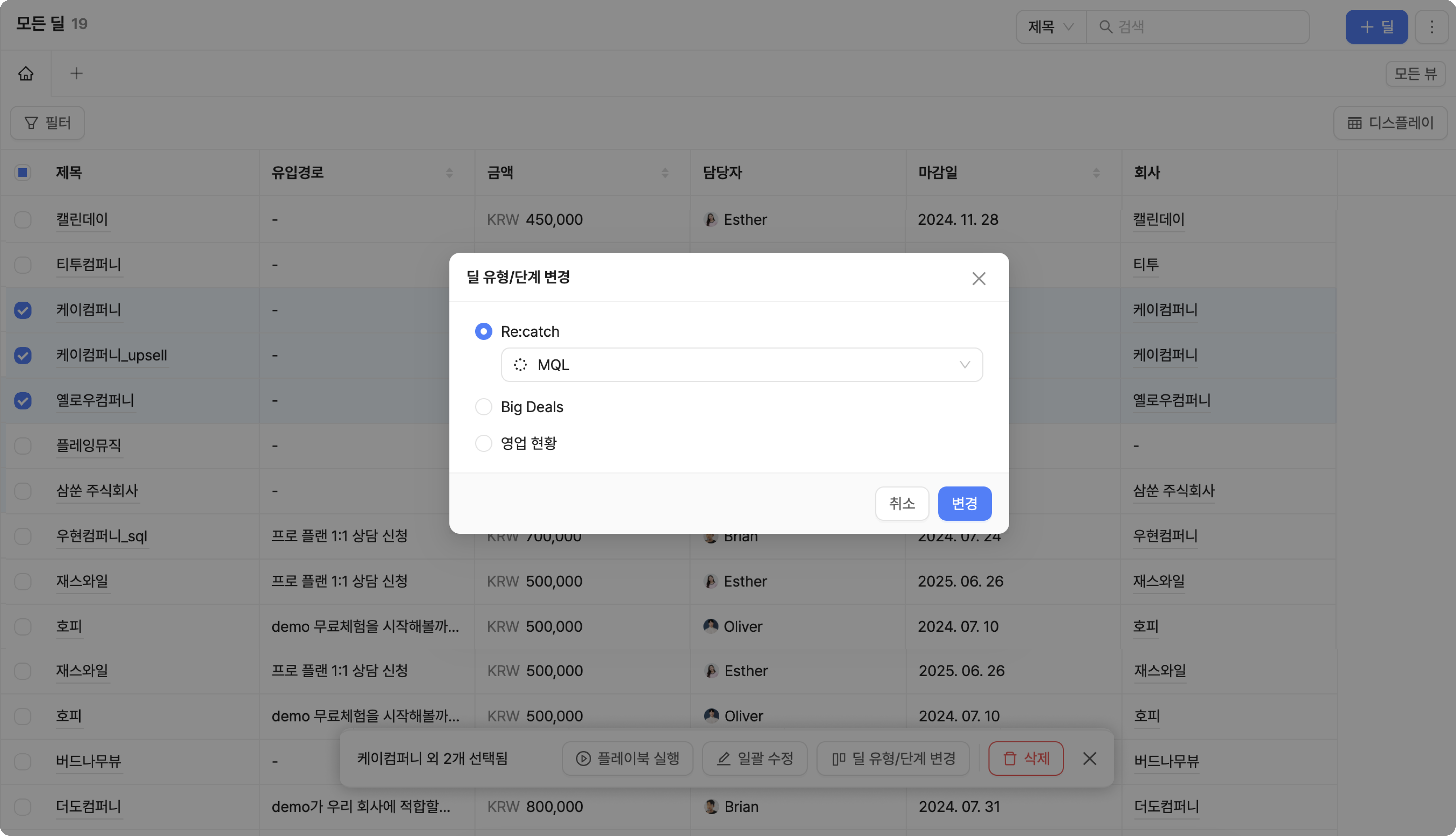The width and height of the screenshot is (1456, 836).
Task: Click the red 삭제 trash button
Action: pyautogui.click(x=1025, y=758)
